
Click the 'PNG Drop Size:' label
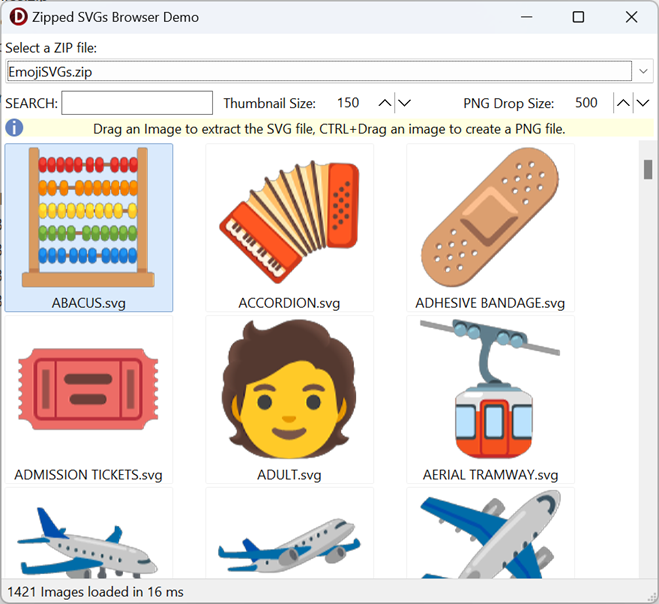(509, 103)
